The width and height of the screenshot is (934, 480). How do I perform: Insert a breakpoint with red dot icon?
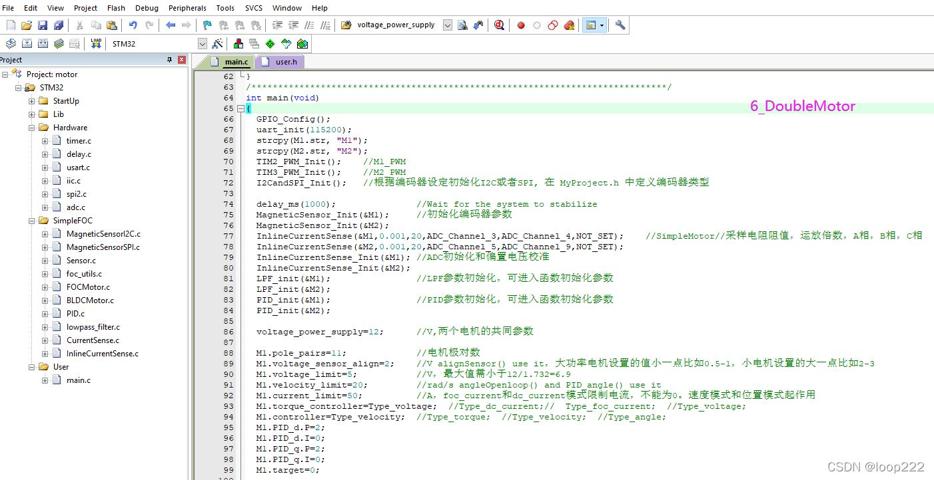pos(521,26)
